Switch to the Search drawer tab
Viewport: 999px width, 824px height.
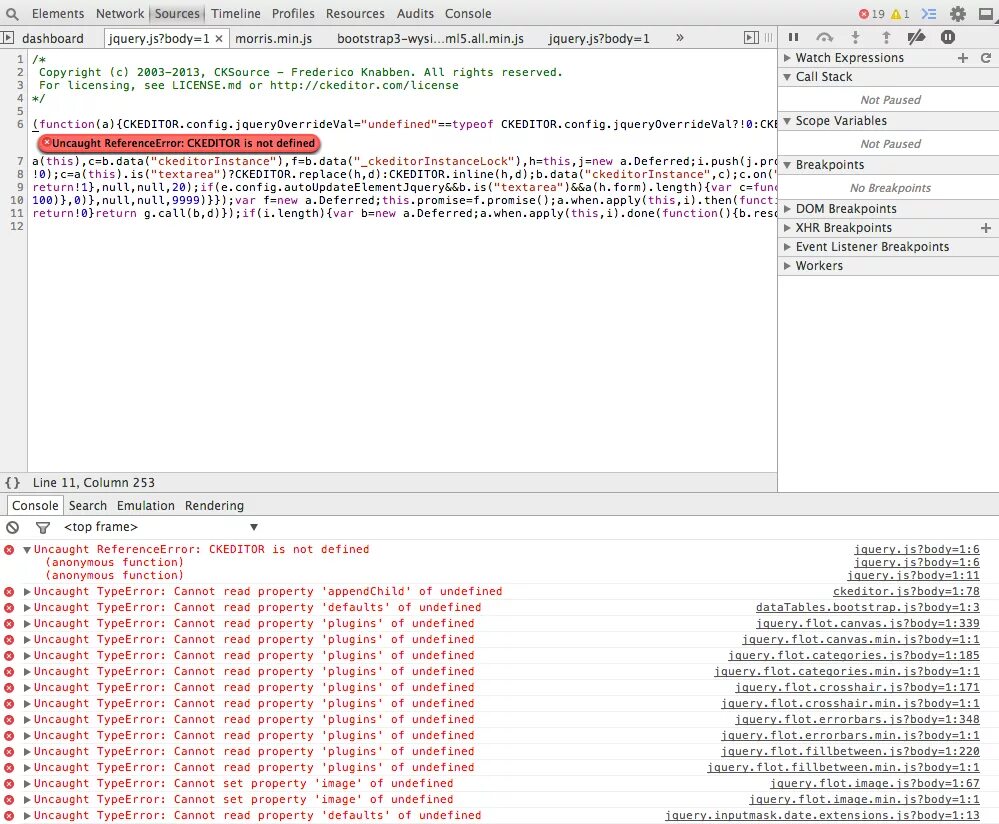tap(88, 505)
